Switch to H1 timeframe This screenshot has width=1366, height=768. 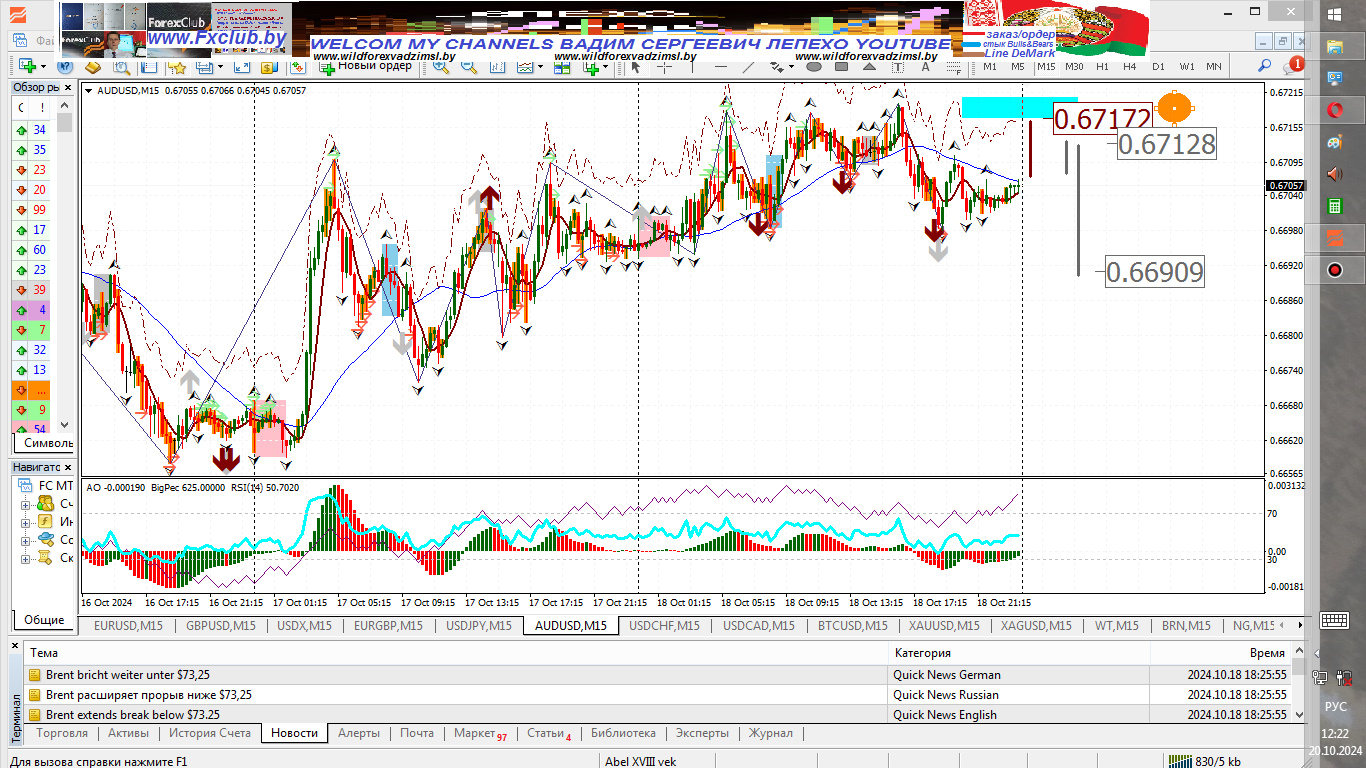click(x=1102, y=67)
